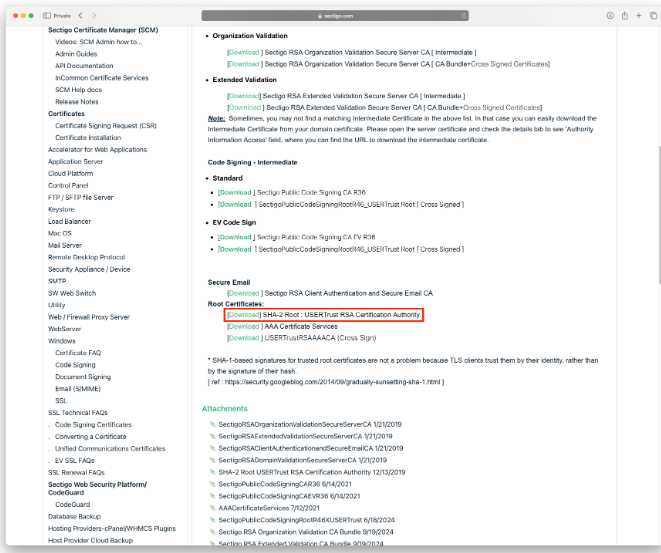Image resolution: width=661 pixels, height=553 pixels.
Task: Download cross signed root under EV Code Sign
Action: pyautogui.click(x=235, y=250)
